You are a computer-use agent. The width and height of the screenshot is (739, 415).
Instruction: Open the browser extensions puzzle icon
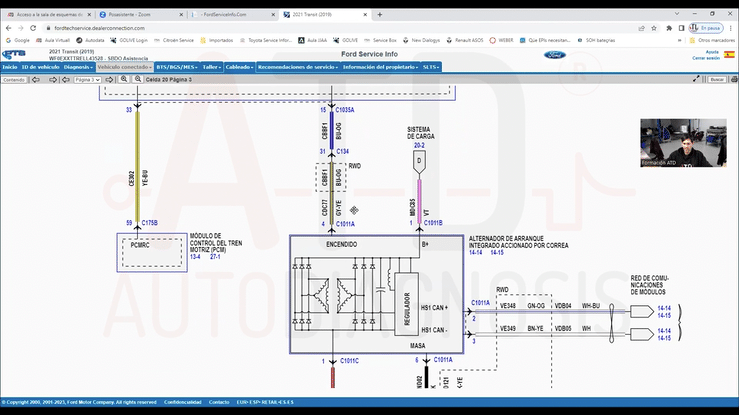point(669,28)
